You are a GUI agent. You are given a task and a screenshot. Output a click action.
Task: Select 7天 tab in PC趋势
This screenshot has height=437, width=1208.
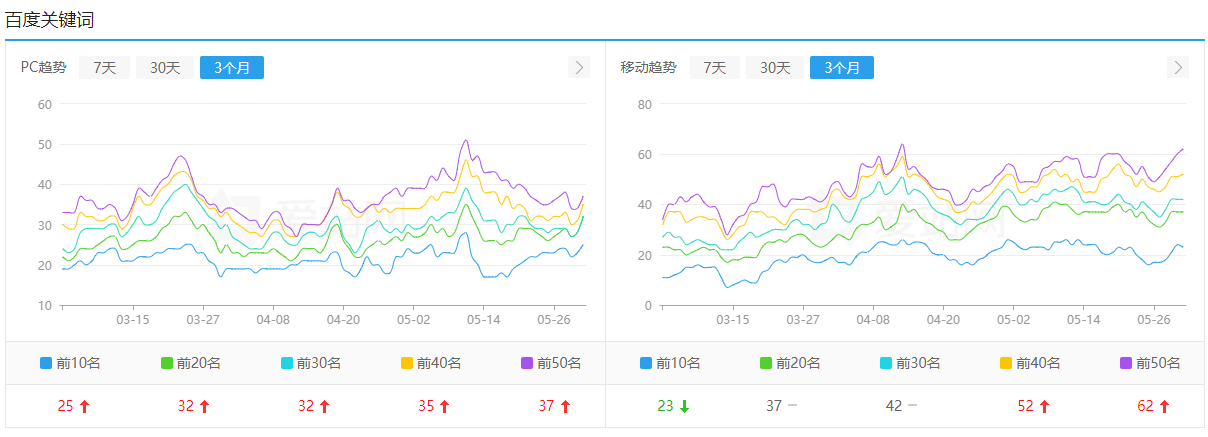tap(104, 68)
